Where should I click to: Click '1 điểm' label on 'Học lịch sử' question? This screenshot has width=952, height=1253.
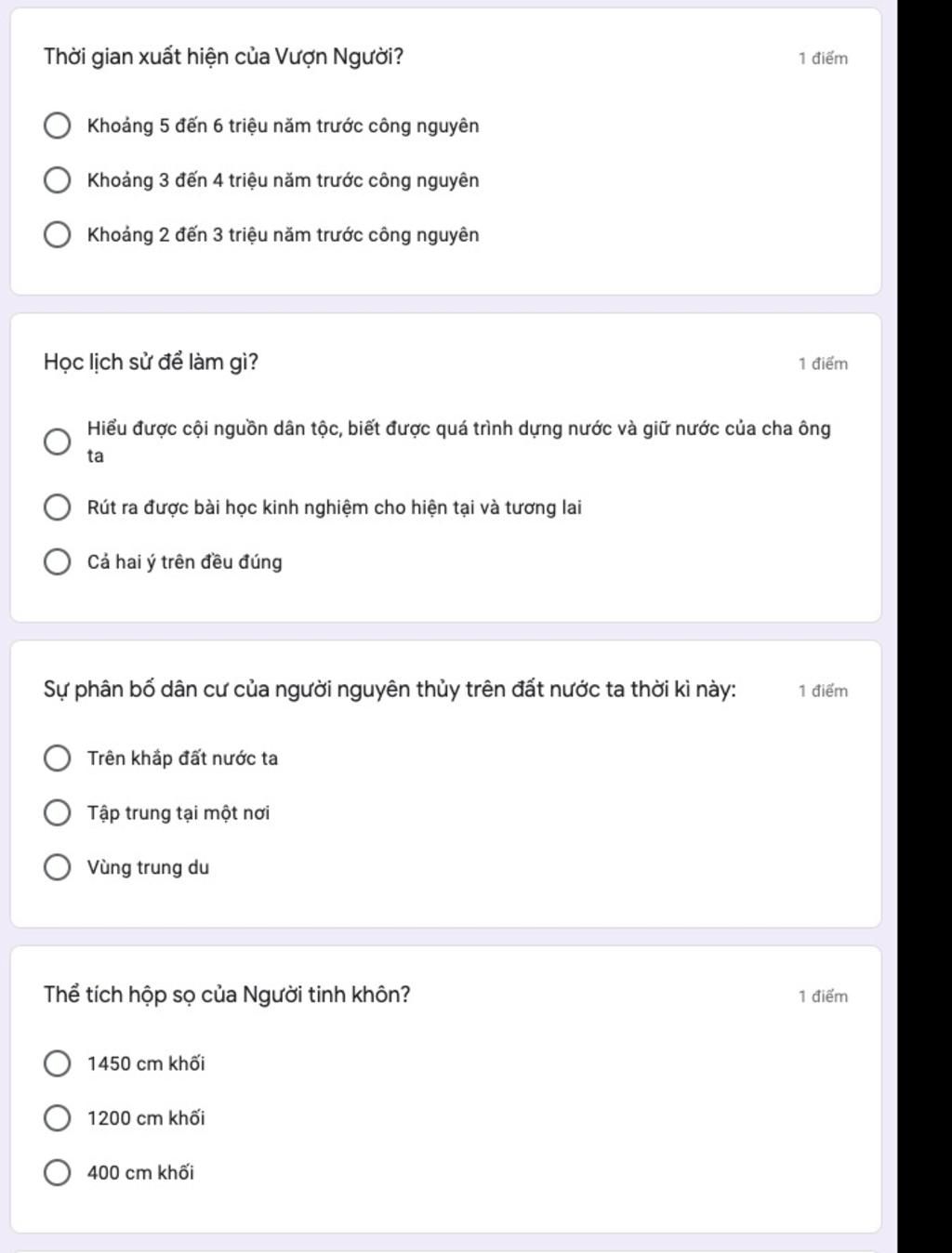click(823, 363)
